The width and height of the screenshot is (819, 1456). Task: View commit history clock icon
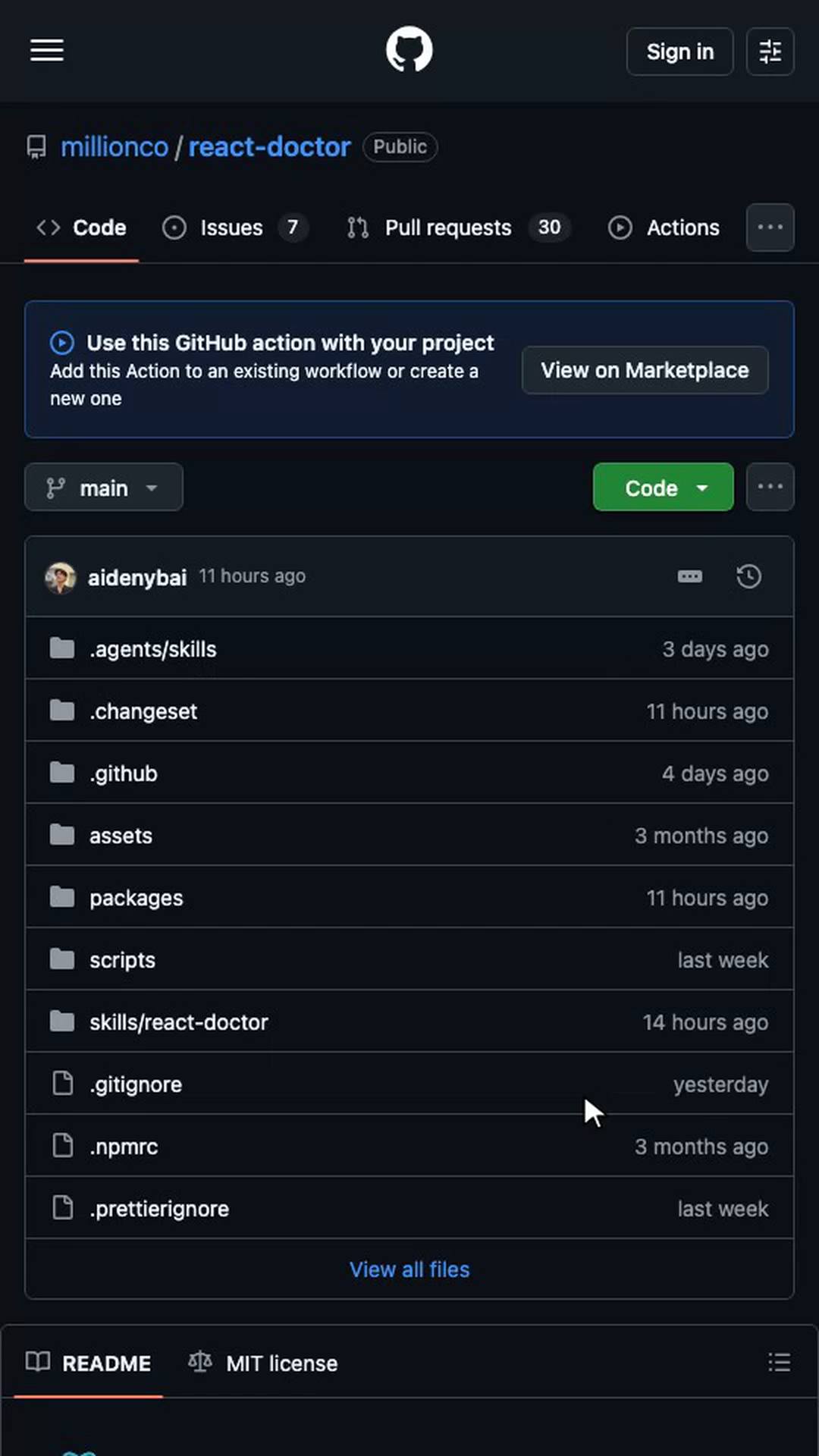(x=749, y=576)
